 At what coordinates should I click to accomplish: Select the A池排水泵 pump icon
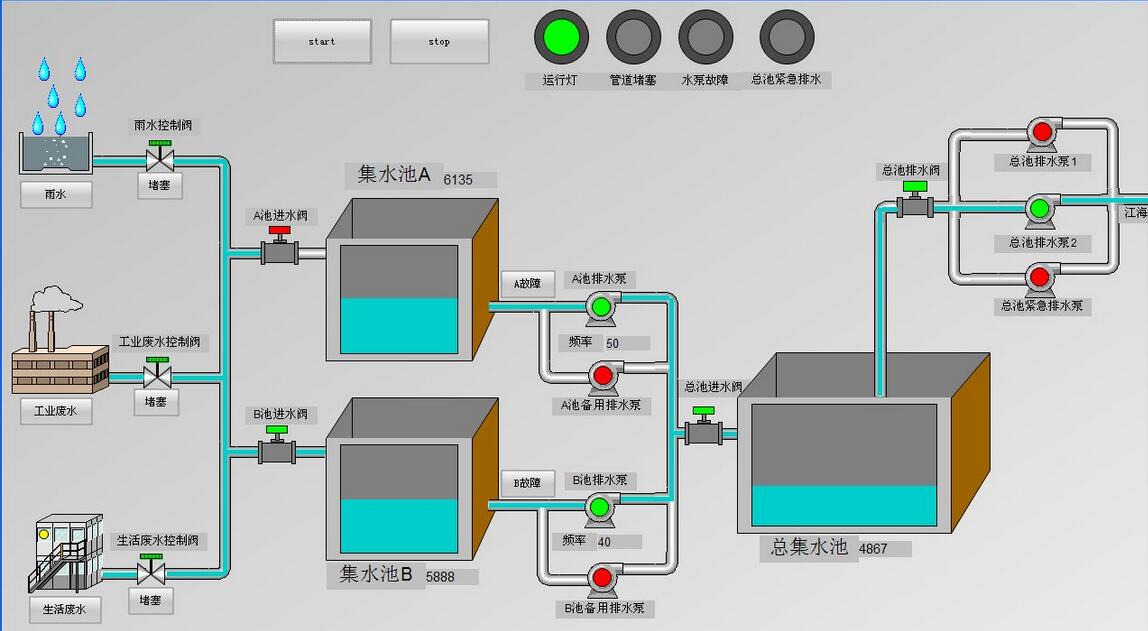click(x=601, y=308)
